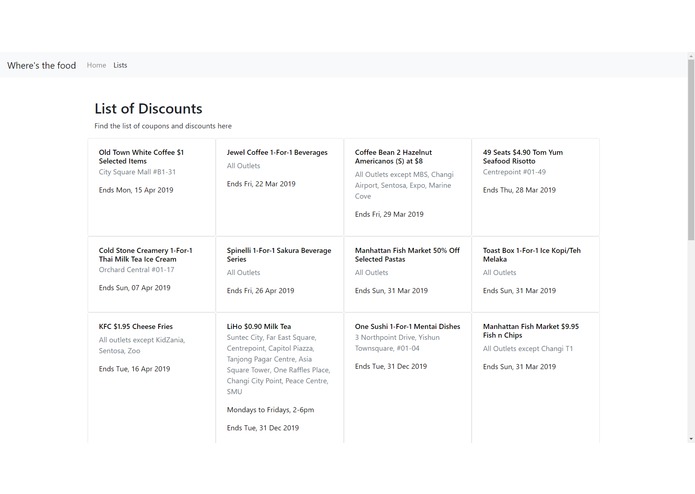
Task: Open Coffee Bean 2 Hazelnut Americanos title
Action: (x=393, y=157)
